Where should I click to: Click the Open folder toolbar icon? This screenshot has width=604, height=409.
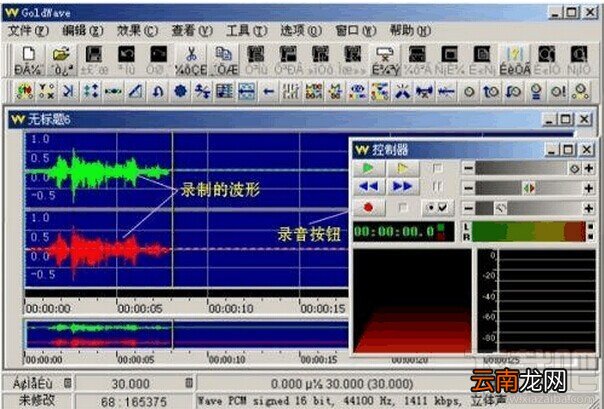(61, 60)
